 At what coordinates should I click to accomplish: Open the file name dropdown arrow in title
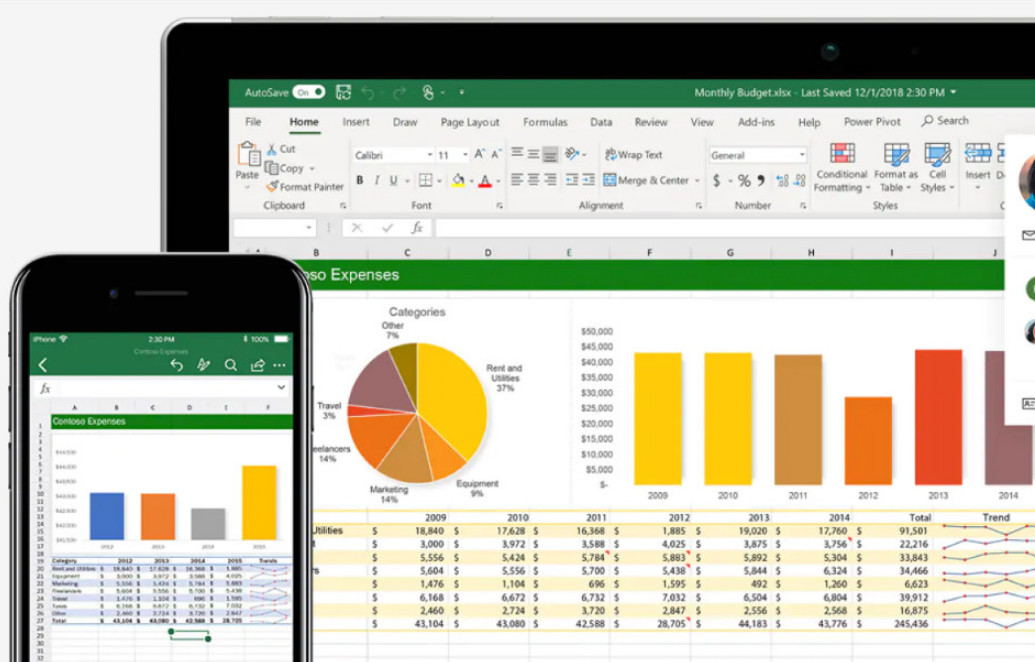click(953, 92)
